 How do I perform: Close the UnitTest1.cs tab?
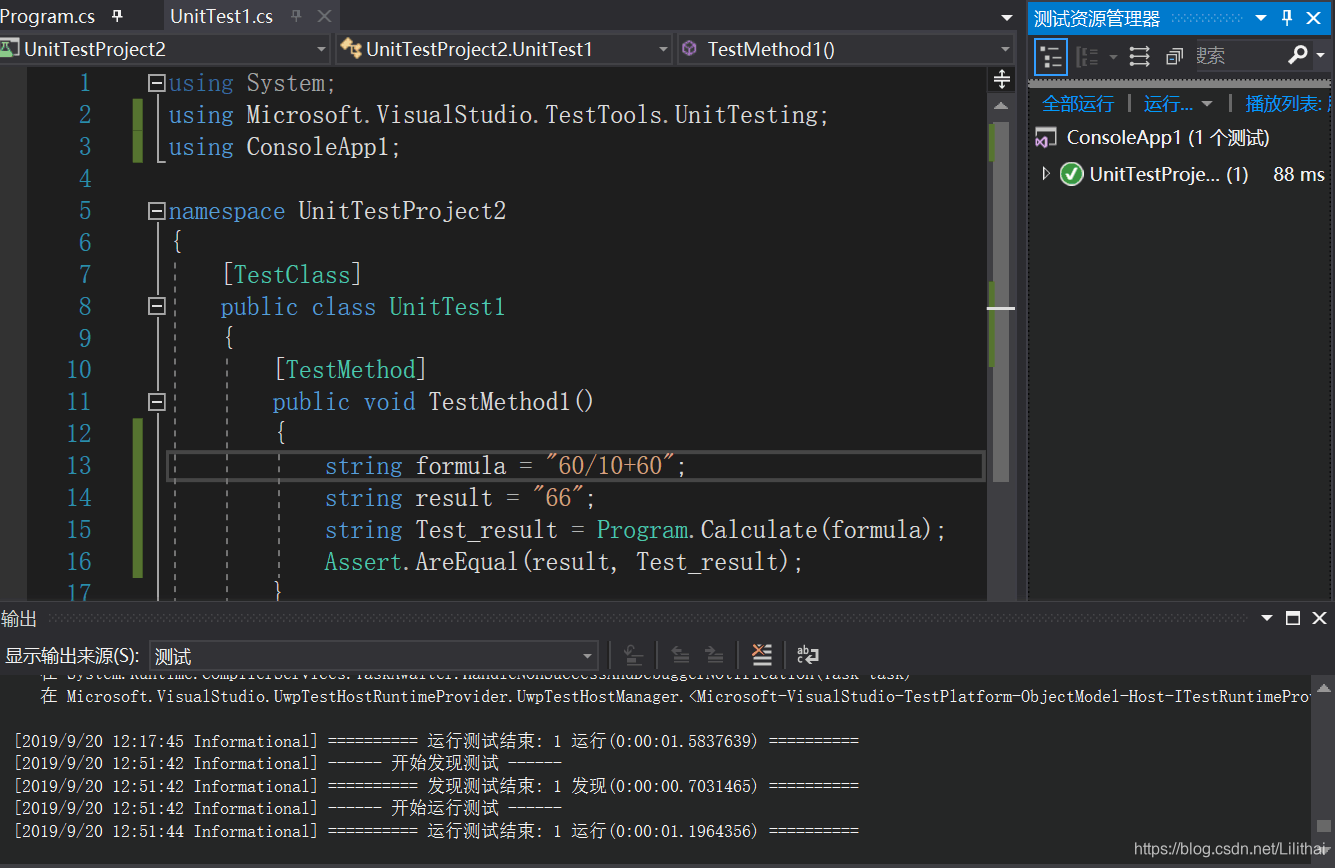click(x=324, y=16)
